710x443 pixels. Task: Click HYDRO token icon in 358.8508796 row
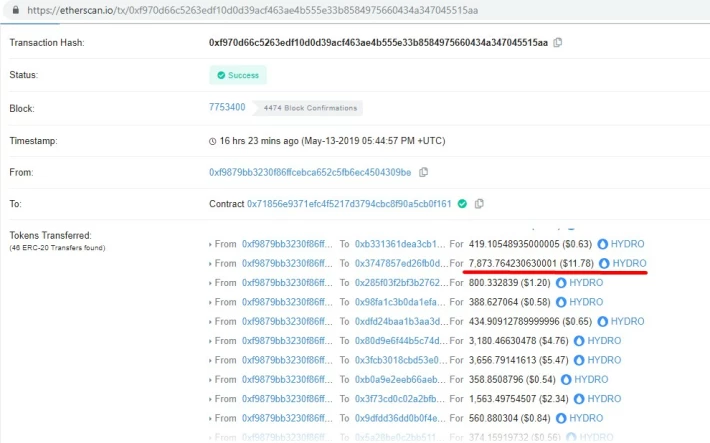tap(566, 380)
